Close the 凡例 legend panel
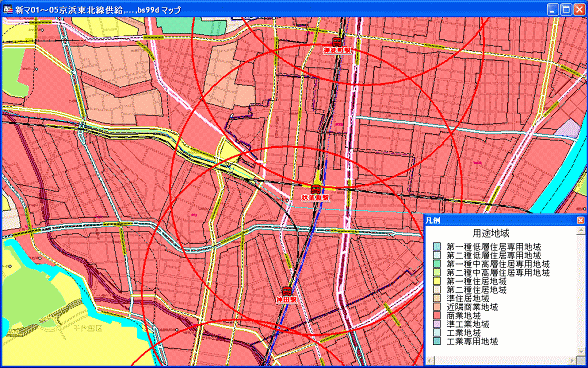Image resolution: width=588 pixels, height=368 pixels. click(580, 220)
